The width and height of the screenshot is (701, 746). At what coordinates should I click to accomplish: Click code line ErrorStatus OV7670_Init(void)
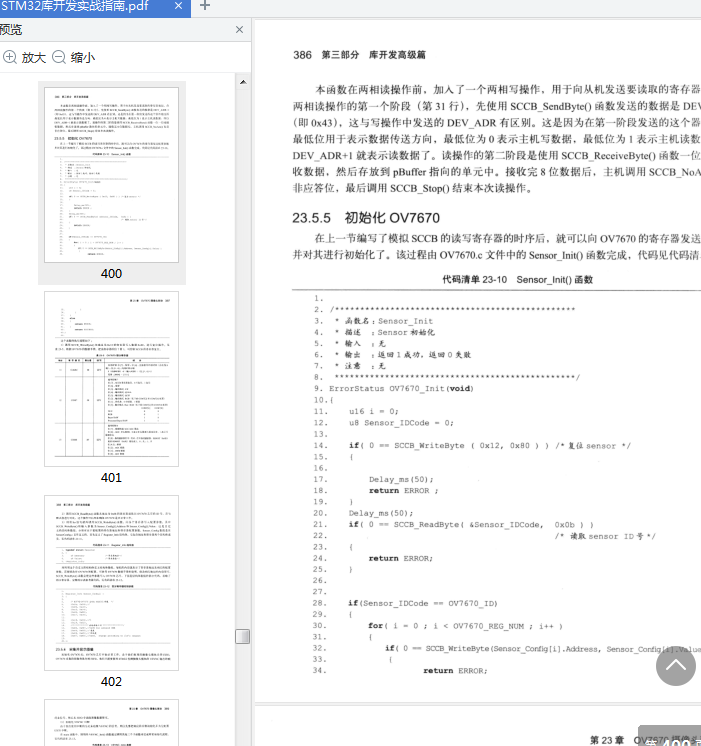tap(401, 389)
